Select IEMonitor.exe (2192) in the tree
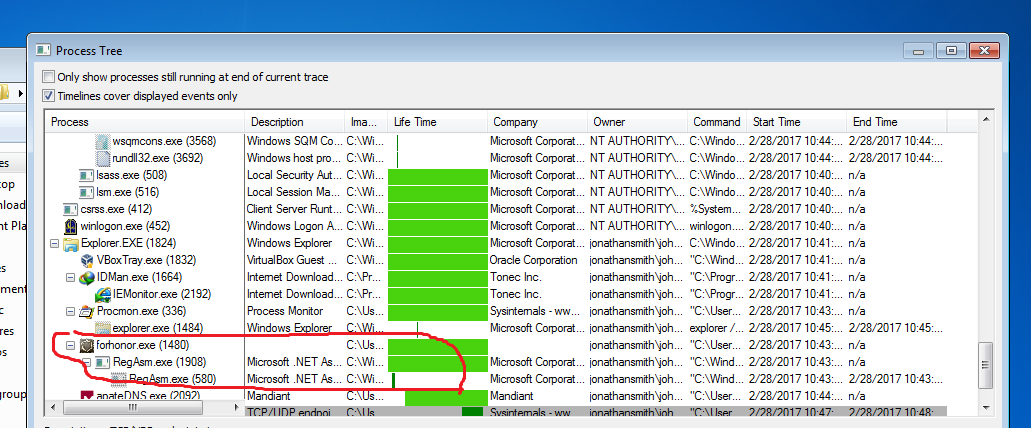 tap(162, 295)
